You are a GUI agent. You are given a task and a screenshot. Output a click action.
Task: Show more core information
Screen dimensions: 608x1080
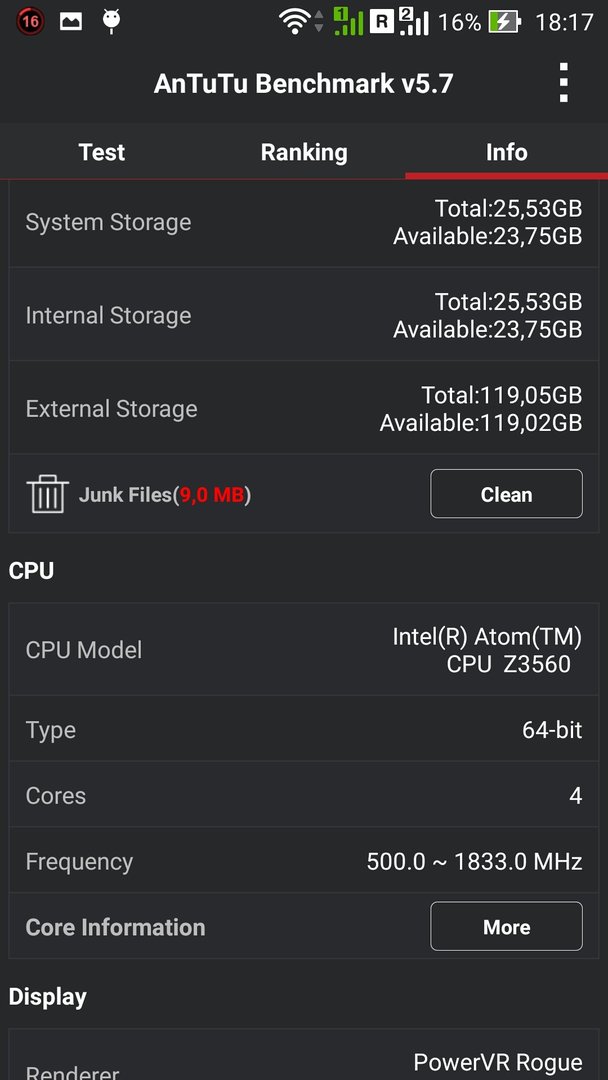tap(506, 926)
